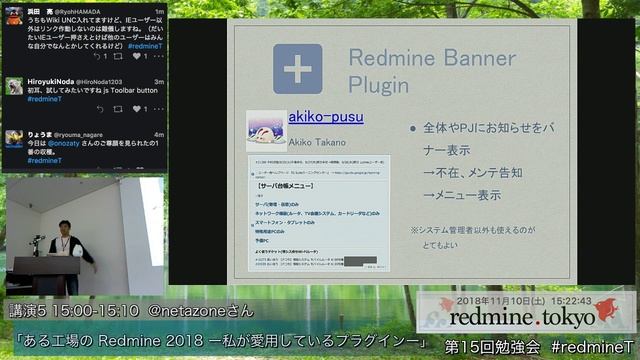Reply to the RyohHAMADA tweet
Screen dimensions: 640x360
pyautogui.click(x=97, y=56)
